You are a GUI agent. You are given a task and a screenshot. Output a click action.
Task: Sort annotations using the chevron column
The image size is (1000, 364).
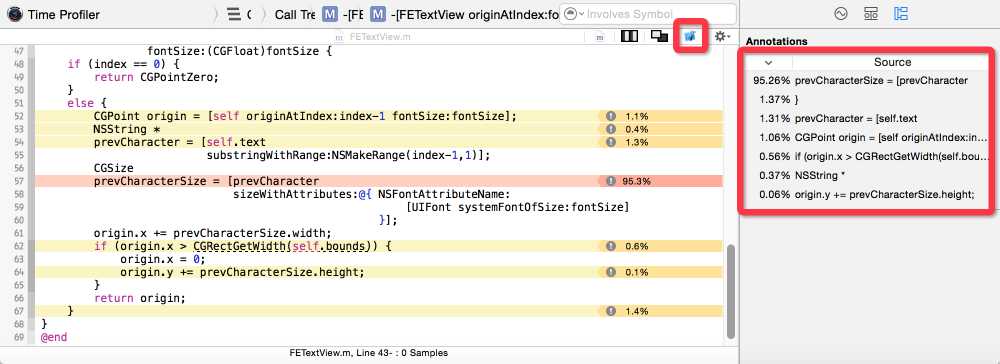(x=768, y=62)
